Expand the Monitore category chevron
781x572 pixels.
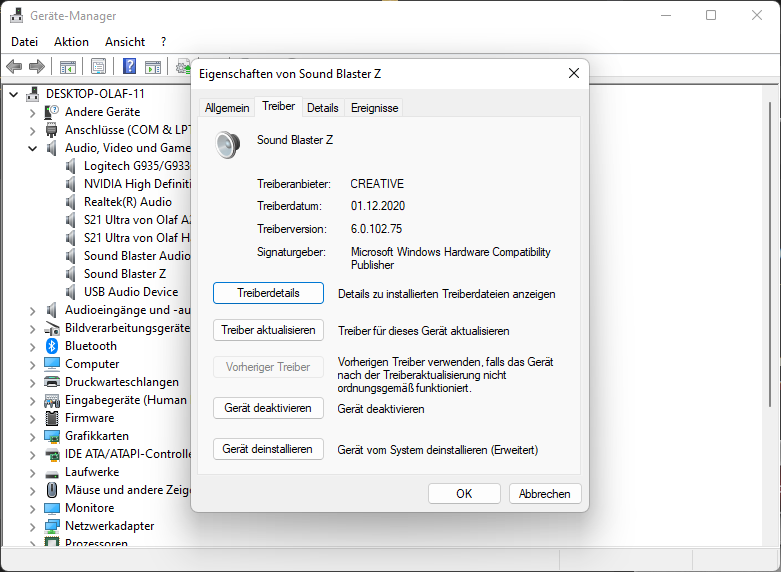click(32, 509)
